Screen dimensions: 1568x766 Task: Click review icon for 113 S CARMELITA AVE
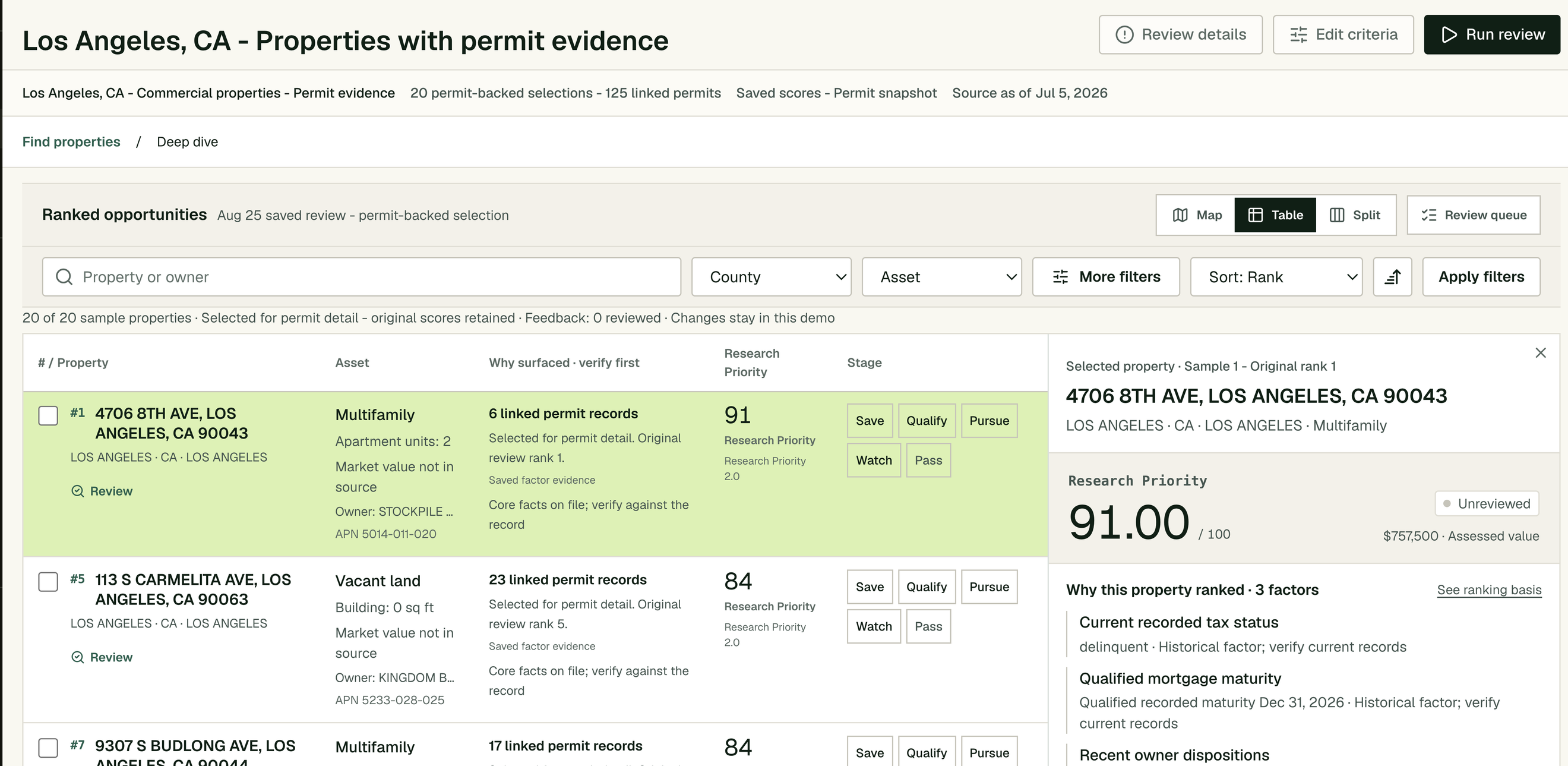77,657
